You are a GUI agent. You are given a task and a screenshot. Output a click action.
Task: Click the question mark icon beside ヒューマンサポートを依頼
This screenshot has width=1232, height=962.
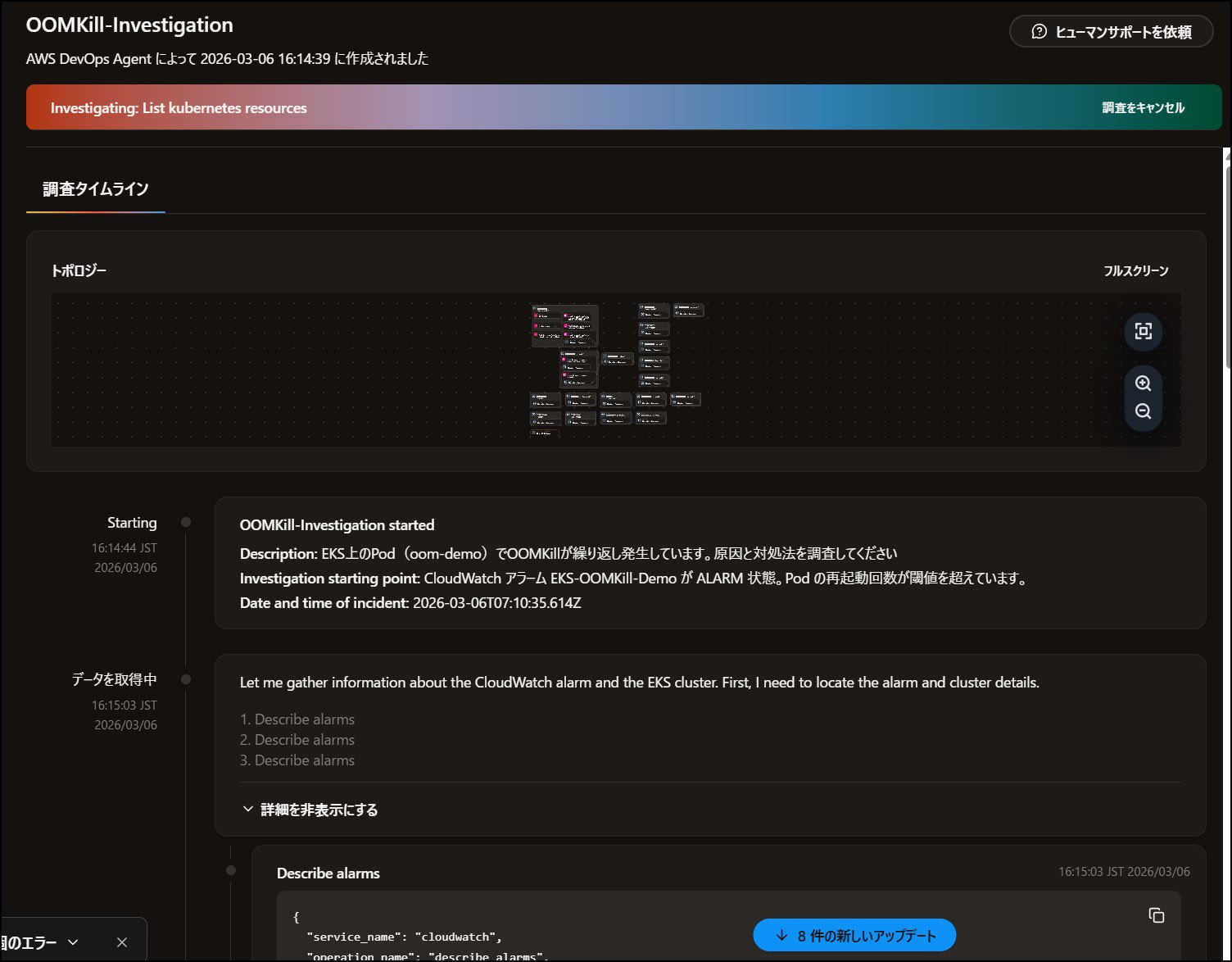coord(1039,31)
